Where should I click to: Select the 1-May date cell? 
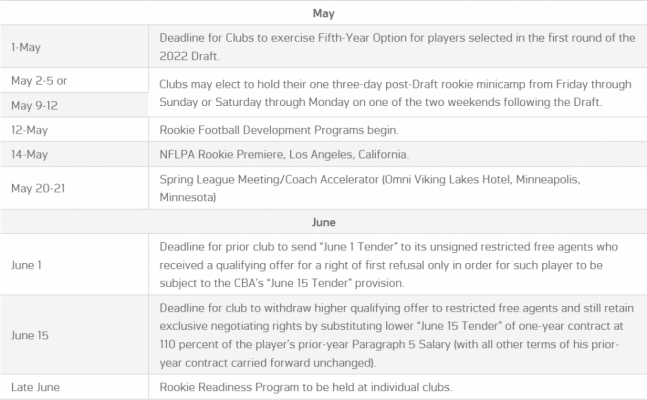74,47
